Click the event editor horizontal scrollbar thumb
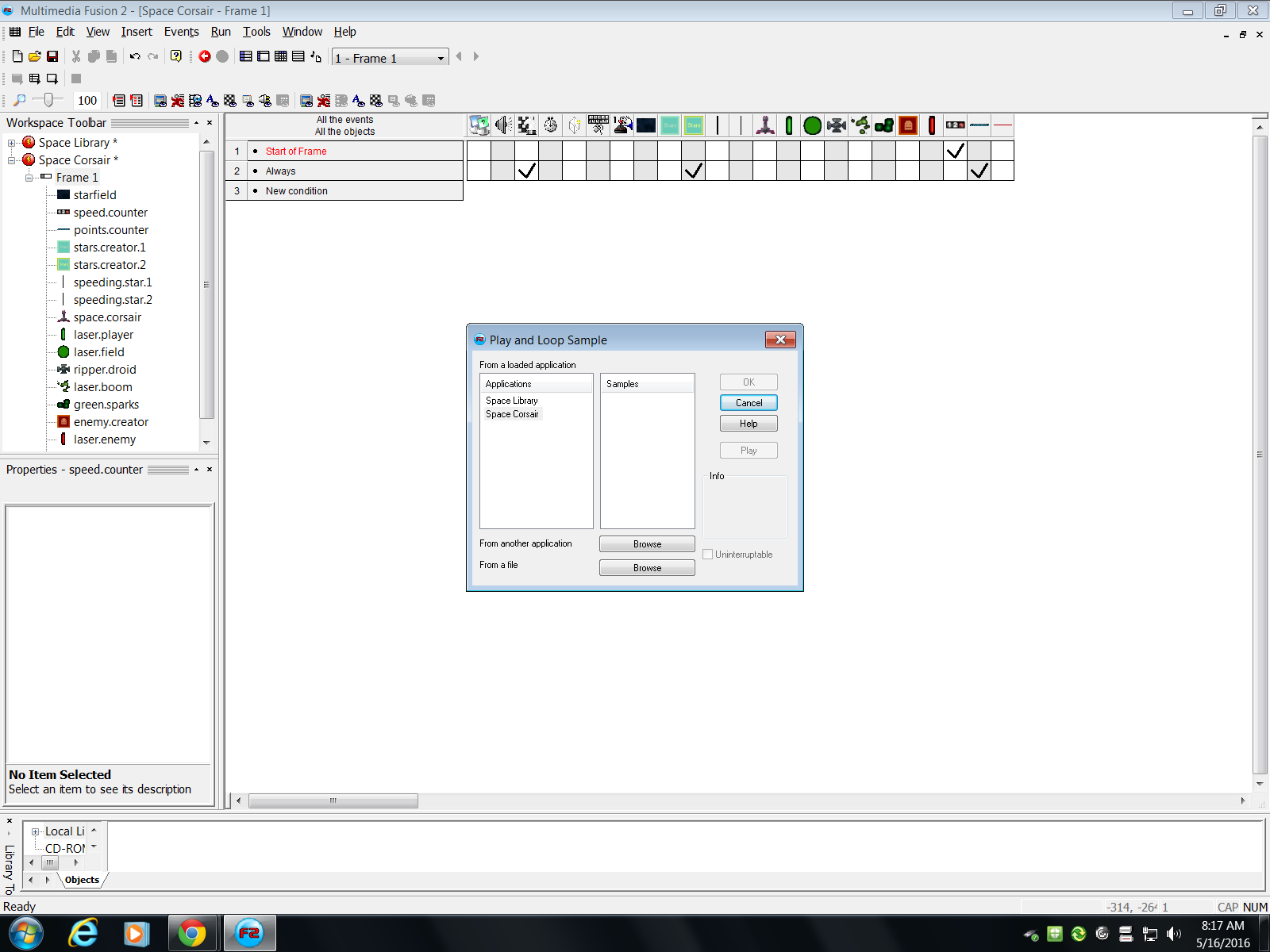This screenshot has height=952, width=1270. (x=333, y=801)
